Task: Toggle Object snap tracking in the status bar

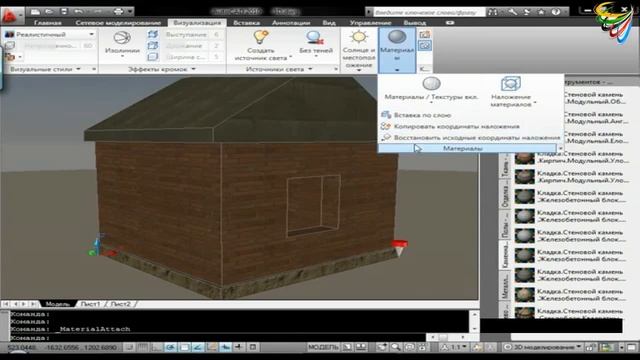Action: (x=198, y=347)
